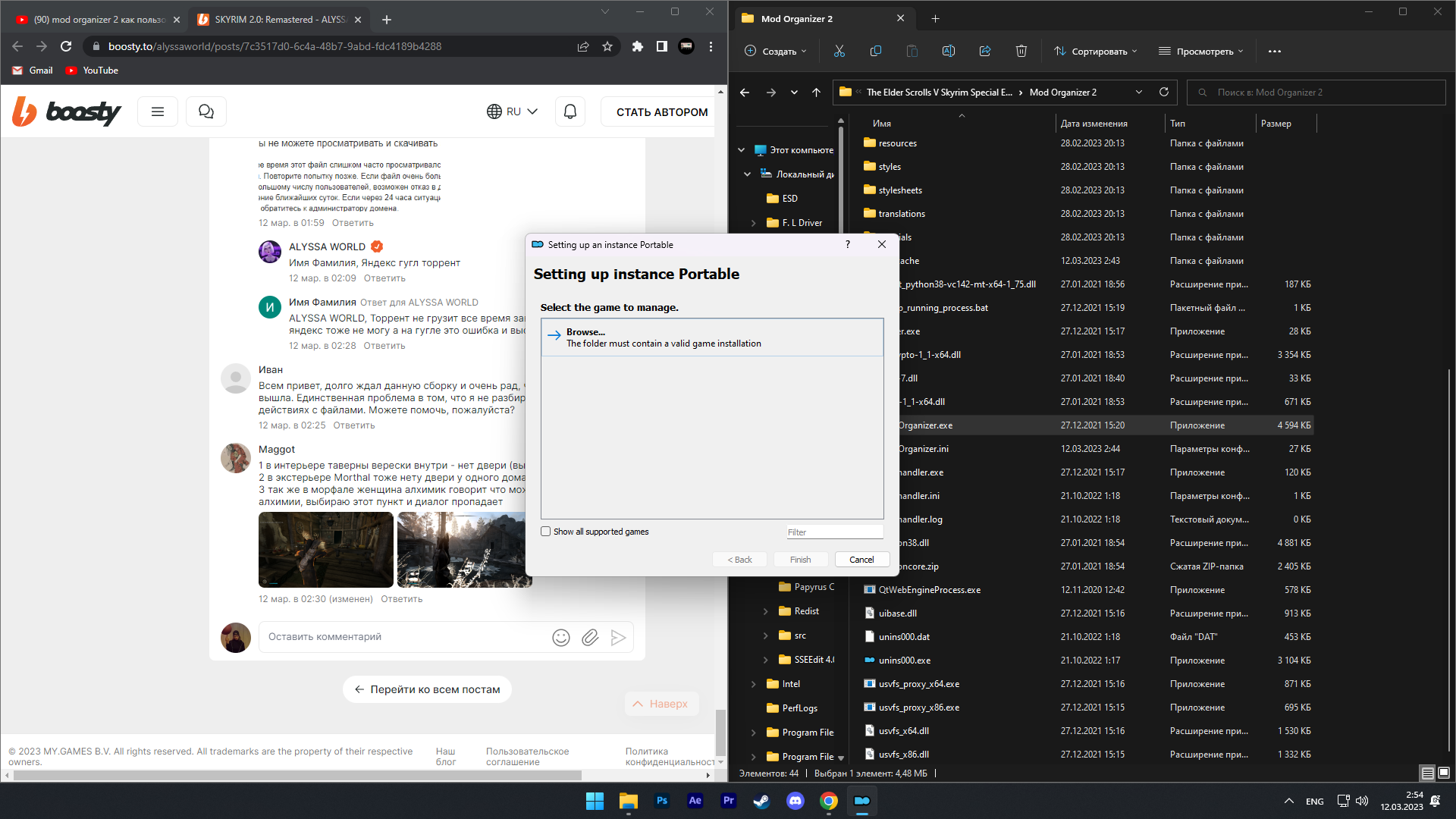This screenshot has width=1456, height=819.
Task: Open Boosty messages chat icon
Action: 206,111
